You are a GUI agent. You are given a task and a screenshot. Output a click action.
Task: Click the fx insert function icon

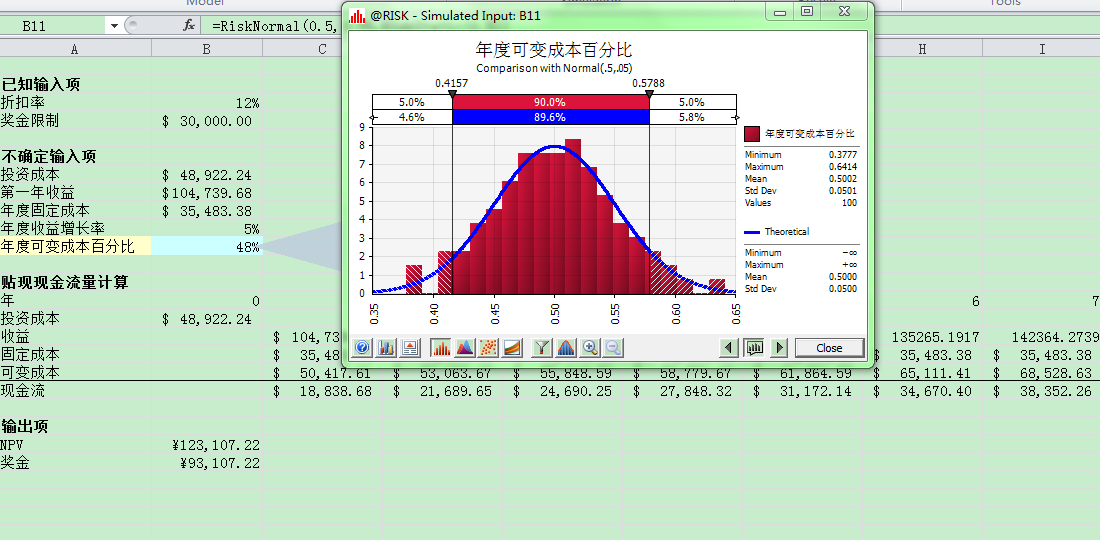[189, 26]
